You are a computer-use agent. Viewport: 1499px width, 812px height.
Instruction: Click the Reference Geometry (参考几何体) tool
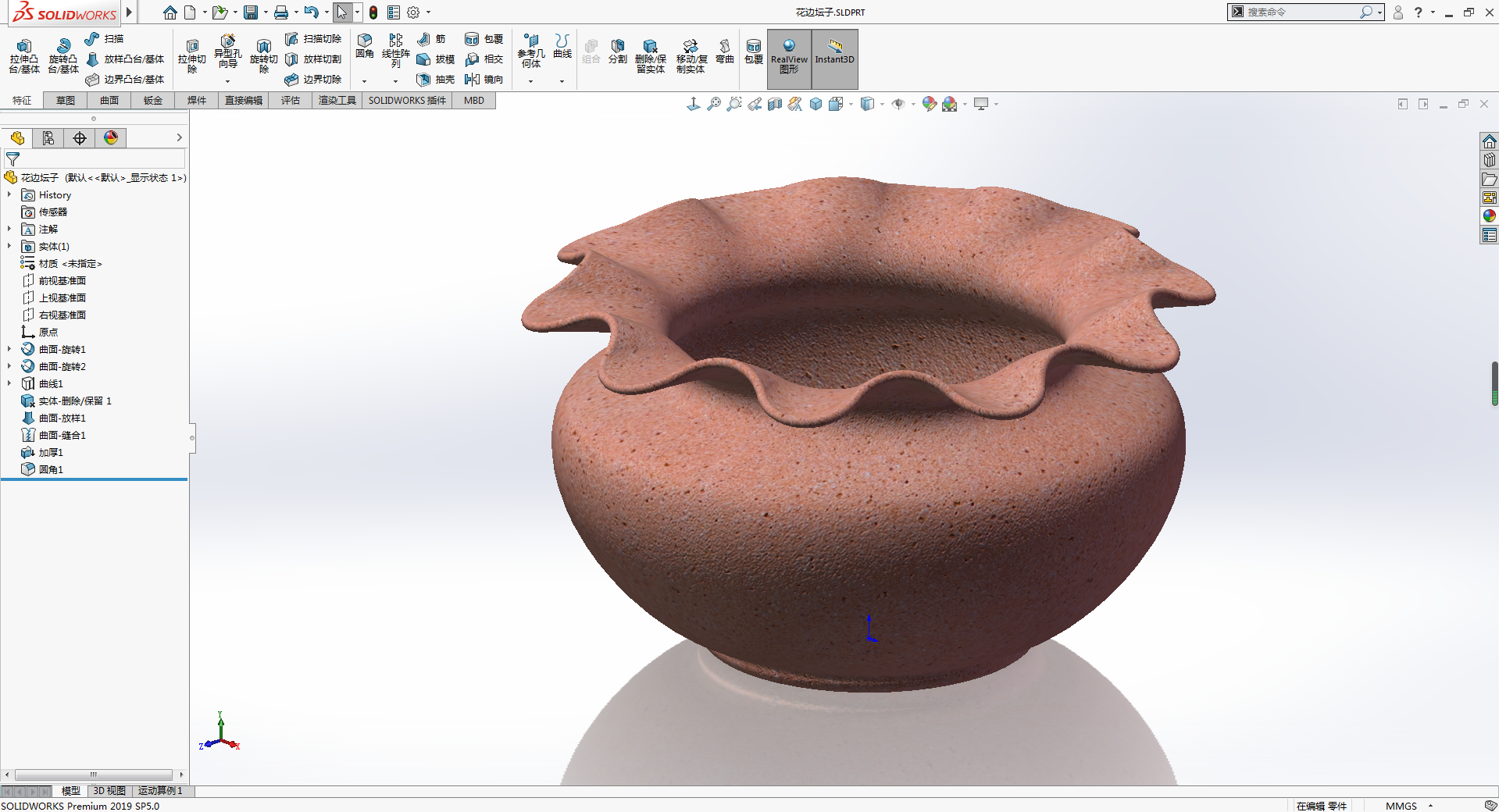click(x=531, y=51)
